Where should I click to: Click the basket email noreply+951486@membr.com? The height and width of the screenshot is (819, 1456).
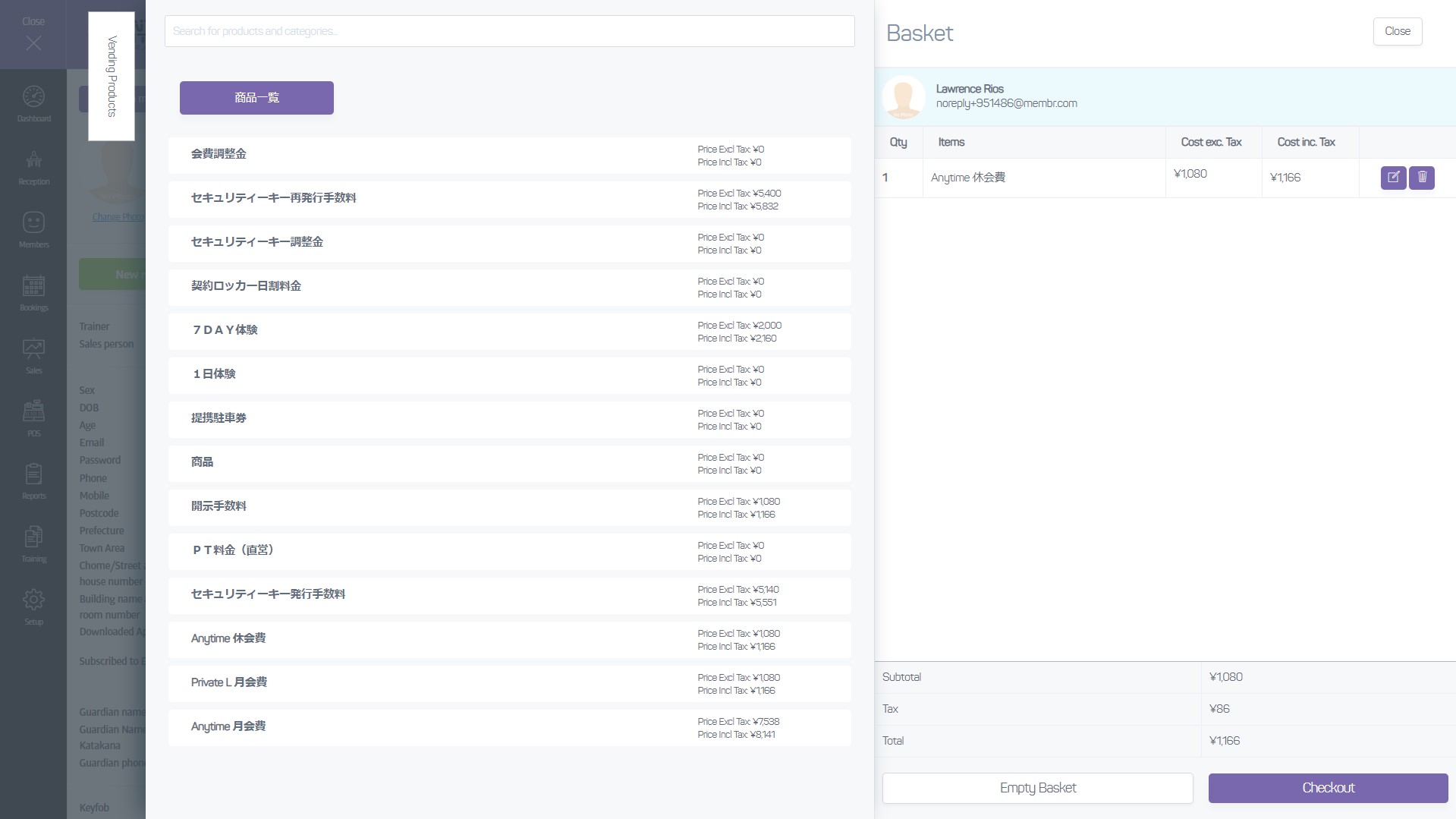(x=1006, y=103)
